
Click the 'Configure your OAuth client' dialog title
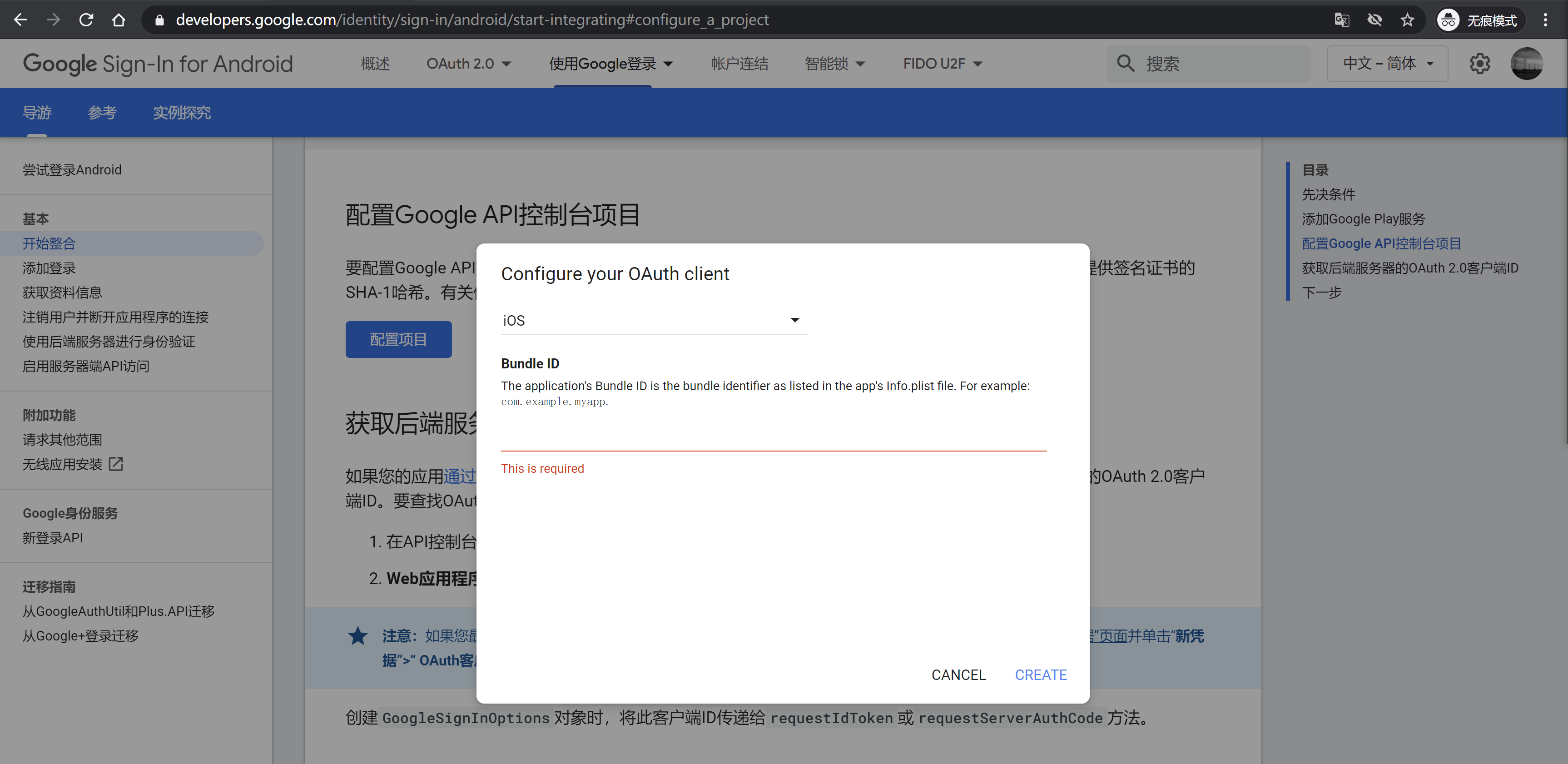pyautogui.click(x=615, y=274)
